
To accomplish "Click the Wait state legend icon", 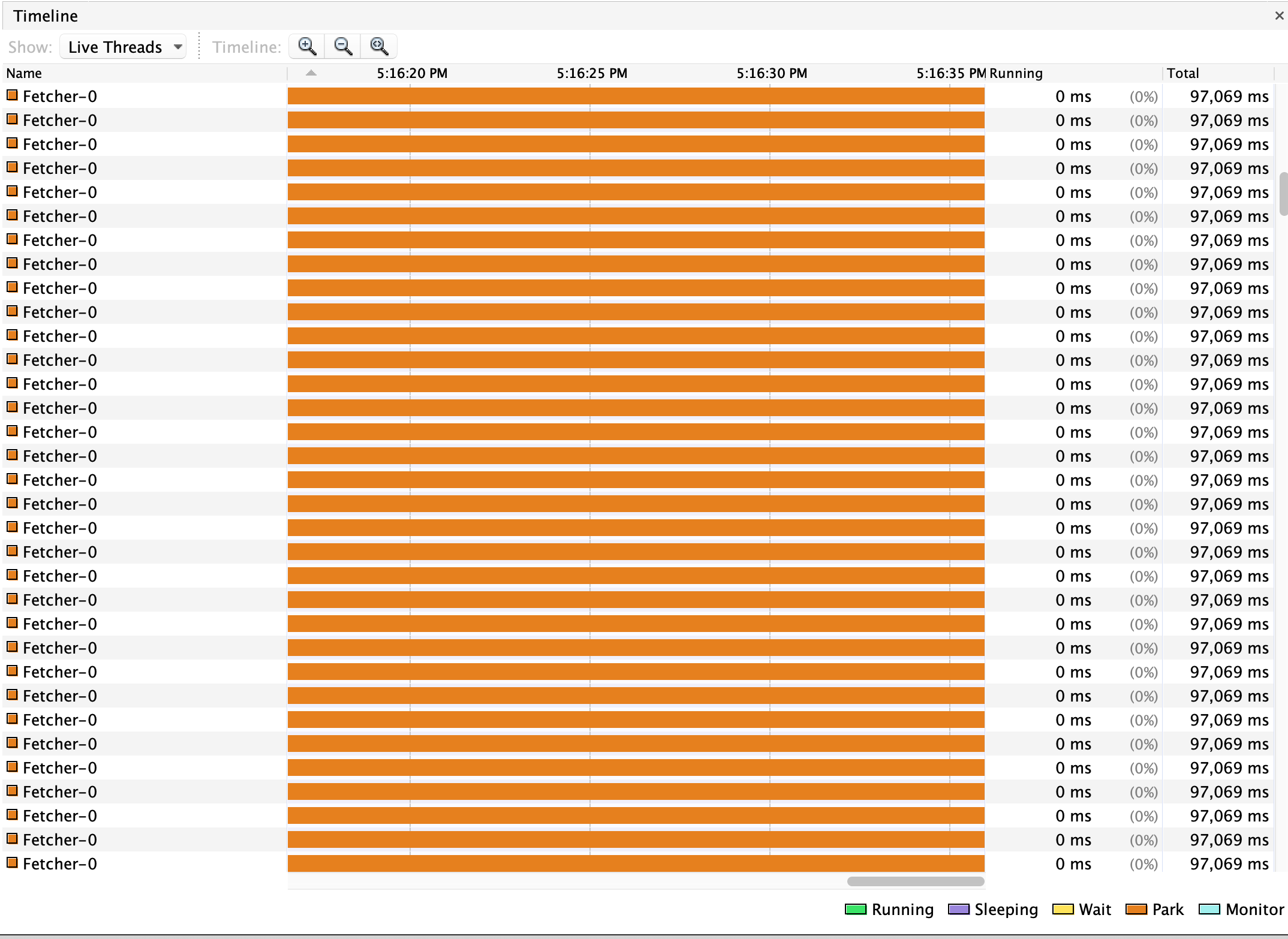I will coord(1063,909).
